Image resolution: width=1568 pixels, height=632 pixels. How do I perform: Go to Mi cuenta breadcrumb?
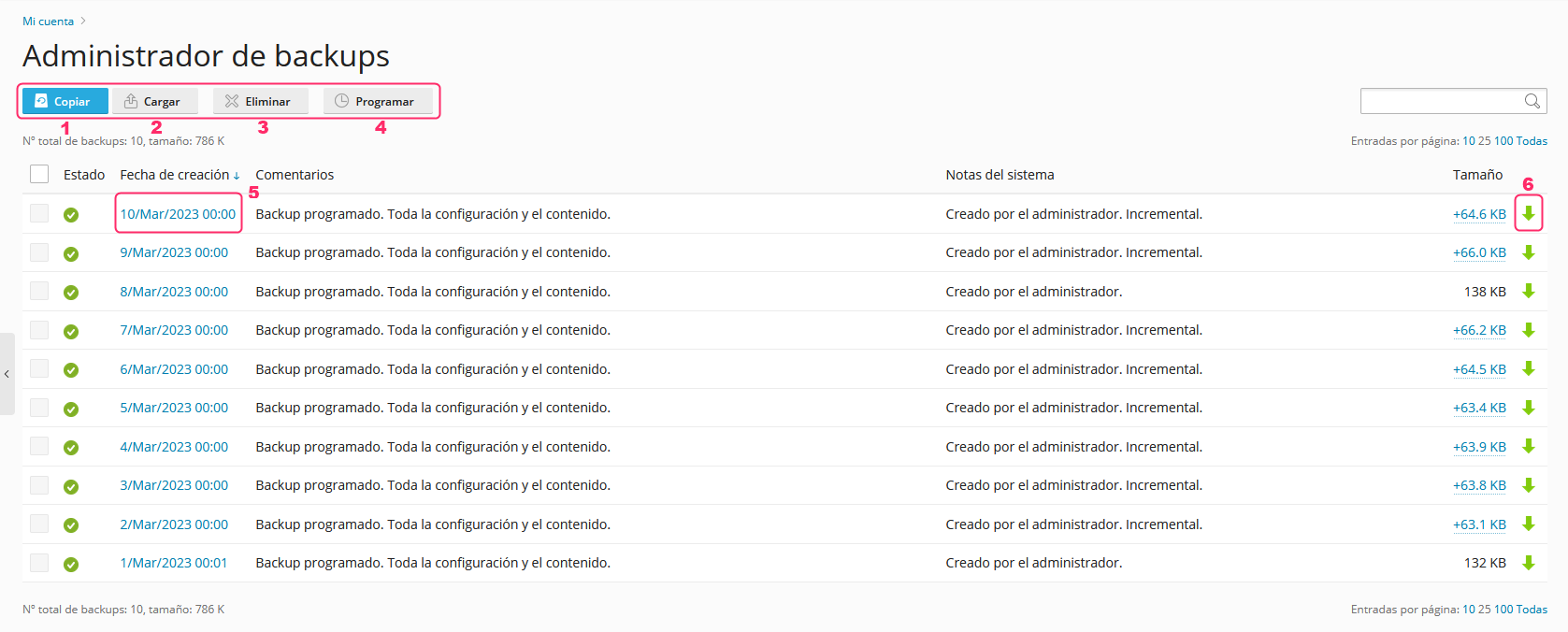pos(48,22)
